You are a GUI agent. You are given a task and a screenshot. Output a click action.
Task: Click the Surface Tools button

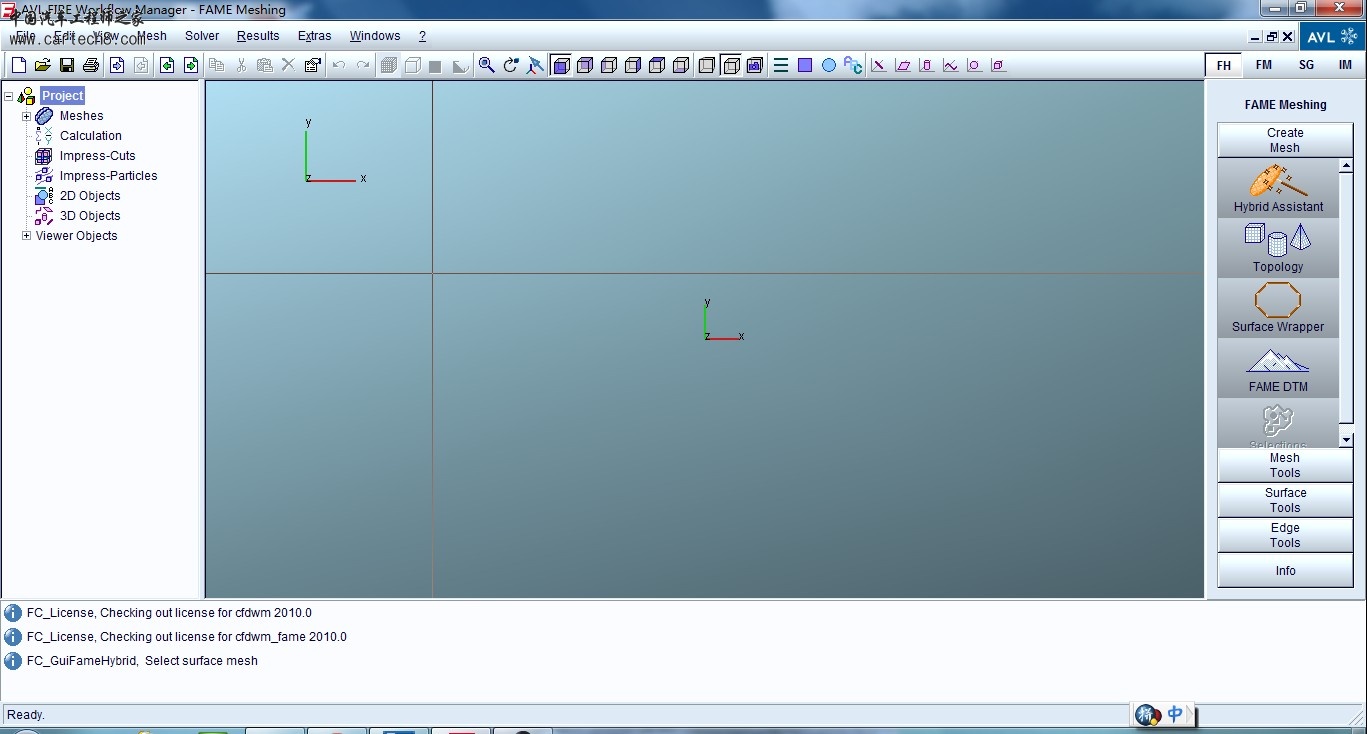(1285, 500)
